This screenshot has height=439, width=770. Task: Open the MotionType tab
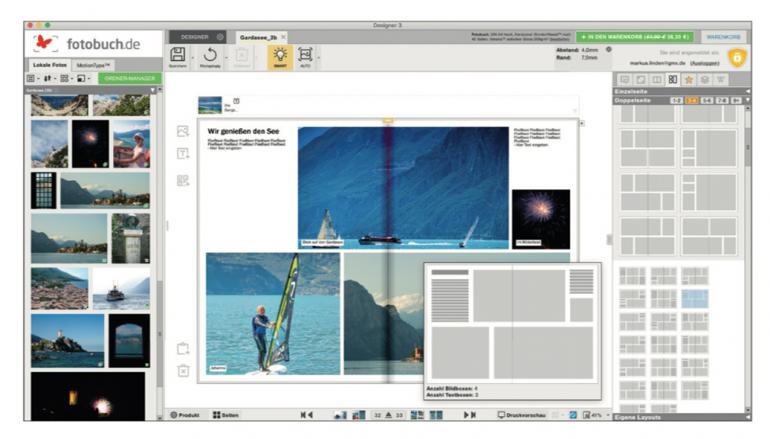(93, 65)
